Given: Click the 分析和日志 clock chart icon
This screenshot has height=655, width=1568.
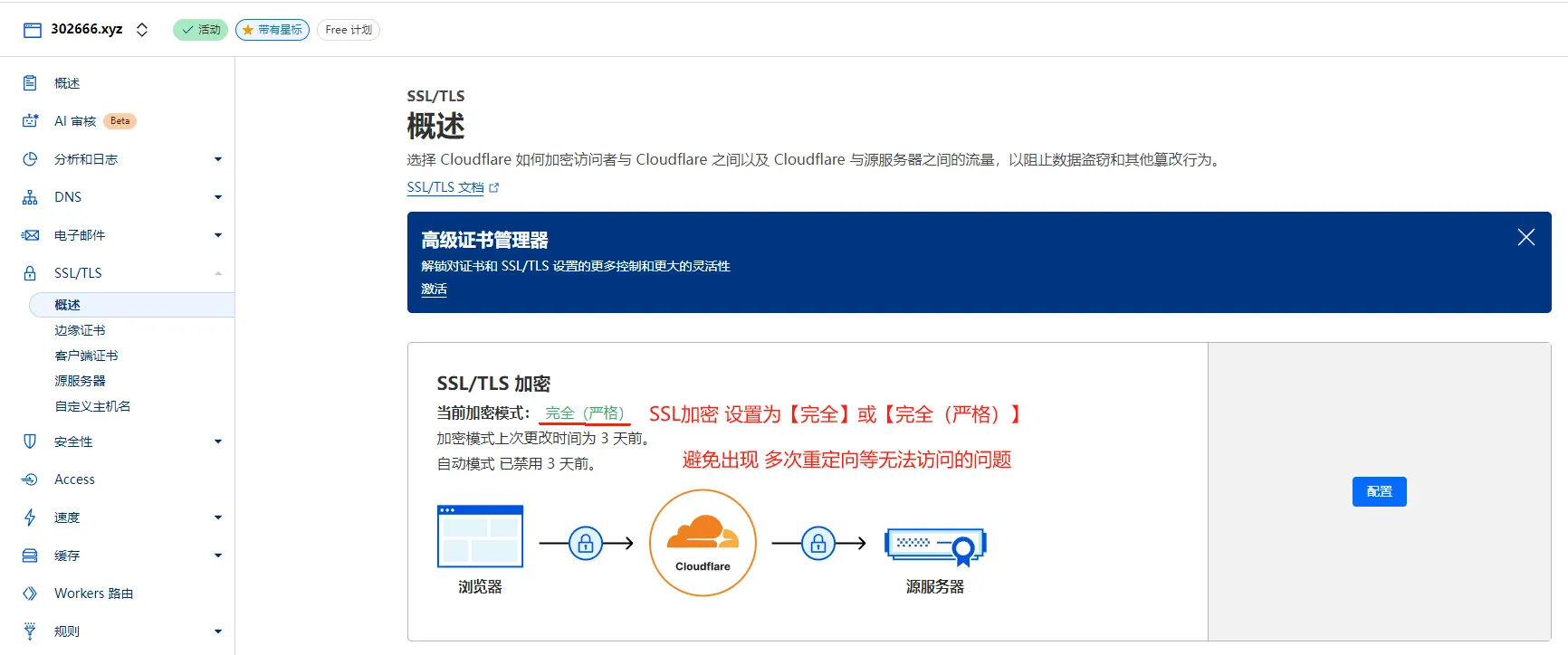Looking at the screenshot, I should click(x=30, y=159).
